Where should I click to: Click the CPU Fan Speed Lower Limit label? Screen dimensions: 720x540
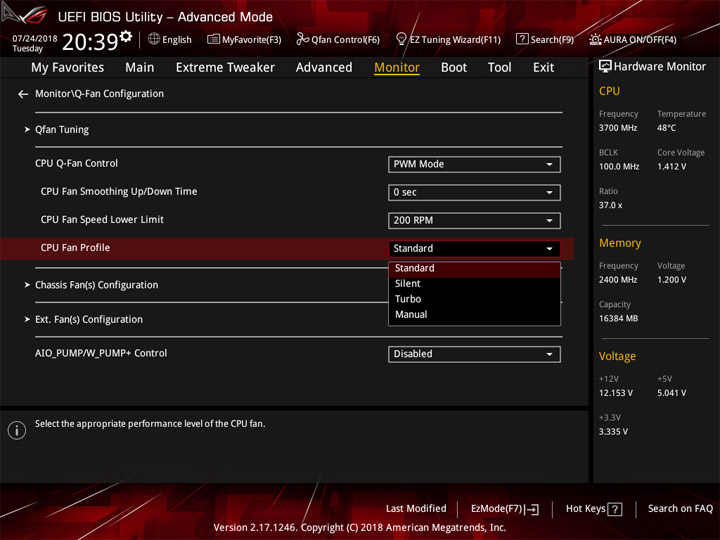102,220
